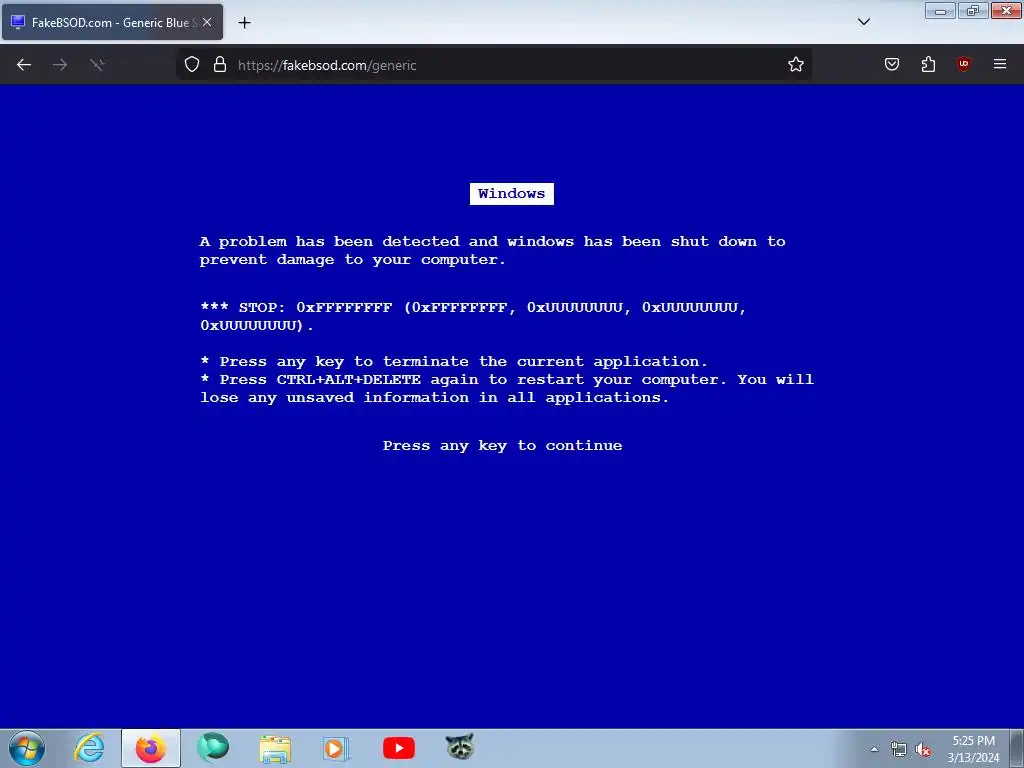The height and width of the screenshot is (768, 1024).
Task: Open the Firefox hamburger menu
Action: (x=1000, y=64)
